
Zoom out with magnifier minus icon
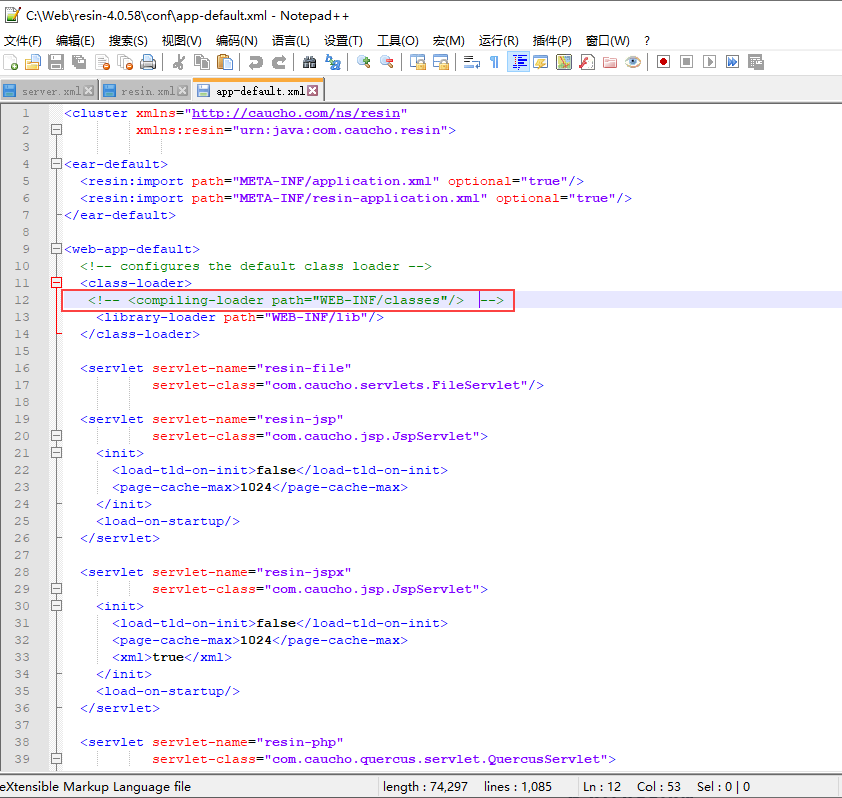point(387,62)
